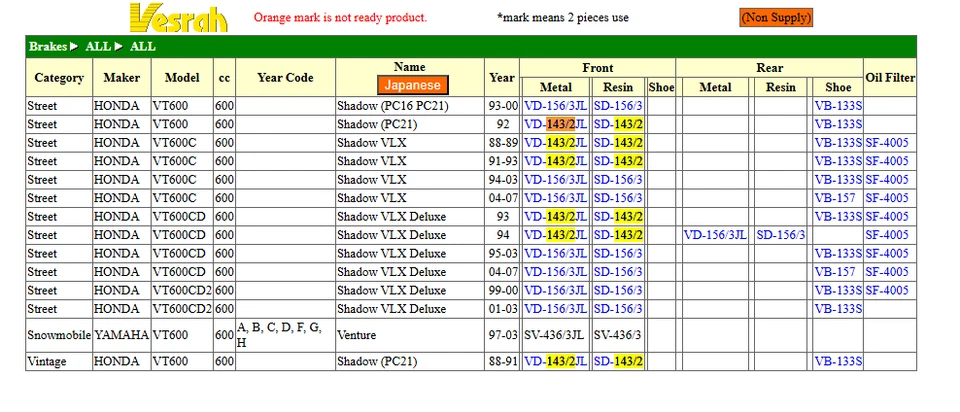Viewport: 960px width, 412px height.
Task: Click the Year Code column header
Action: 285,77
